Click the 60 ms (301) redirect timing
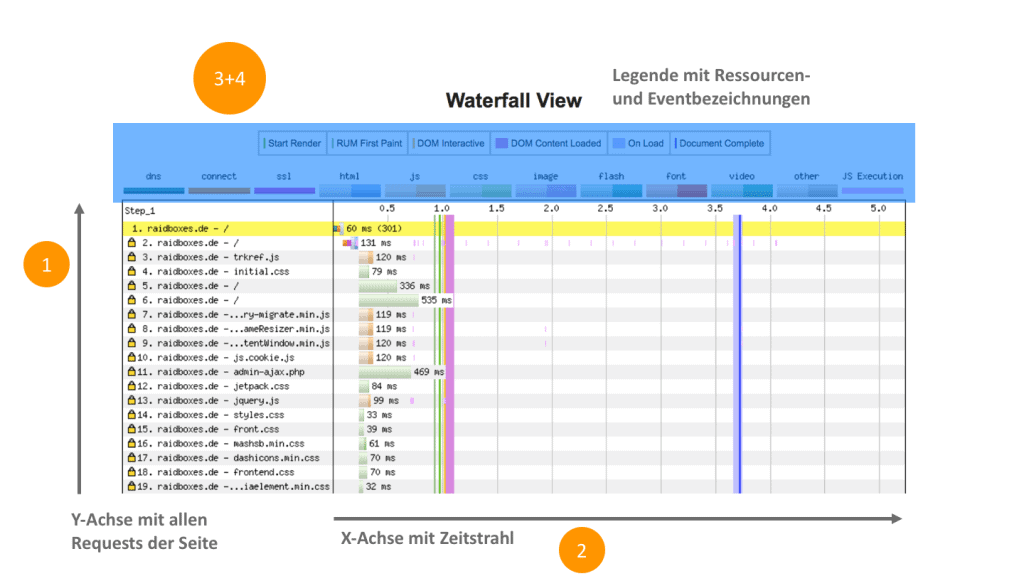Image resolution: width=1024 pixels, height=576 pixels. pos(374,229)
